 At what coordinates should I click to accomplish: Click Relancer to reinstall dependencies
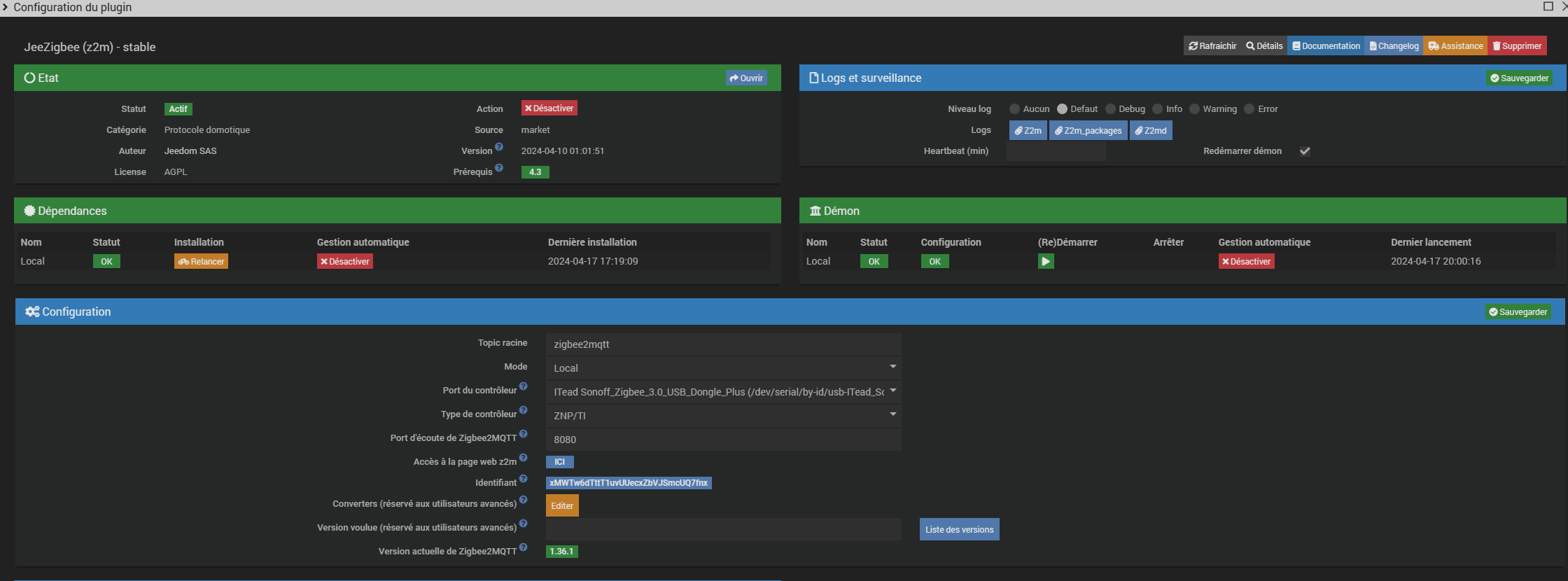[201, 261]
